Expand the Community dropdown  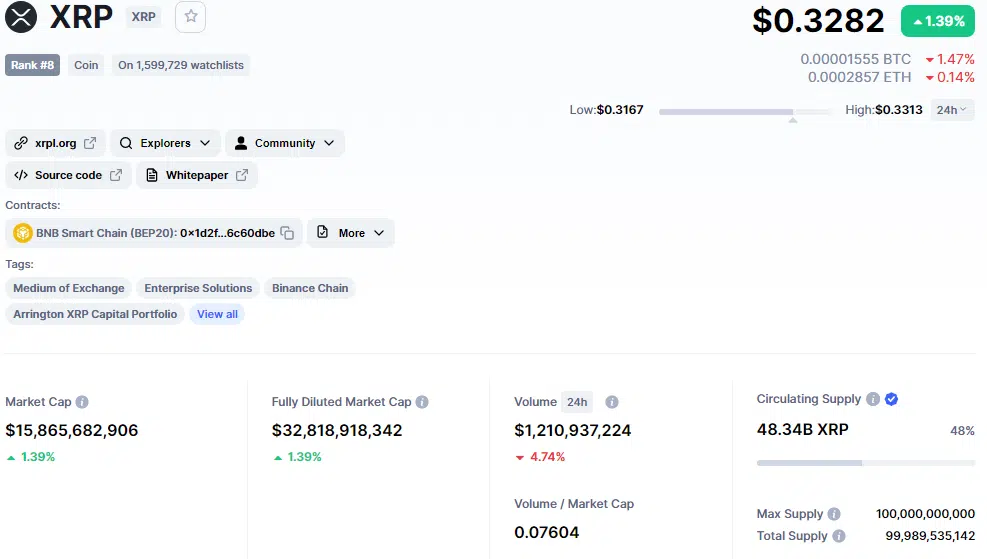(x=285, y=143)
